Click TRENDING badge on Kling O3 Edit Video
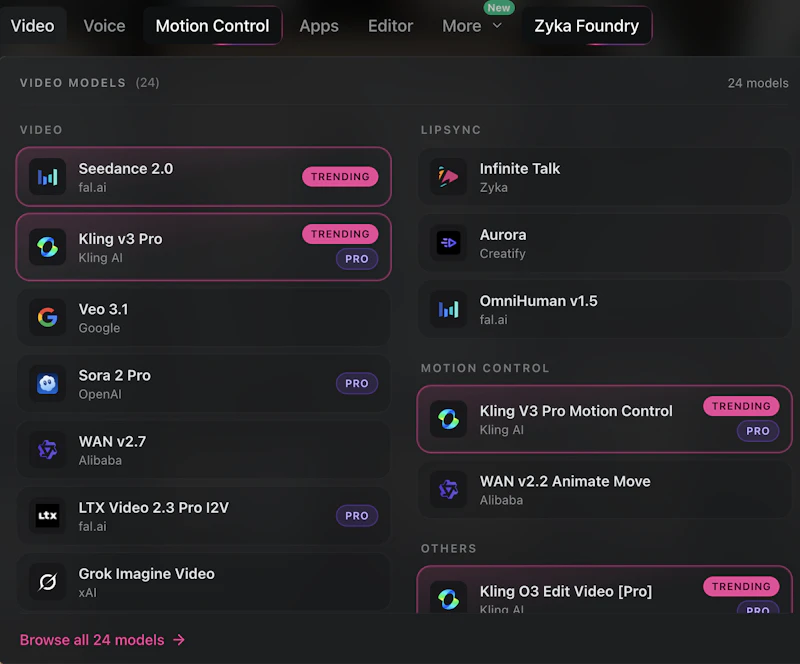 tap(741, 586)
